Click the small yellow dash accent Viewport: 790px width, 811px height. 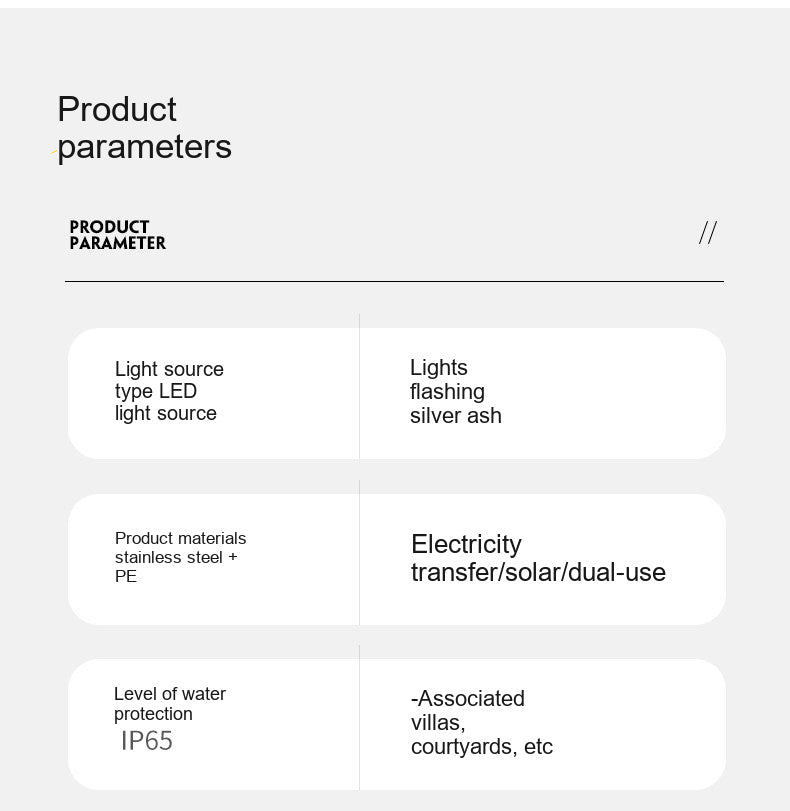[53, 152]
